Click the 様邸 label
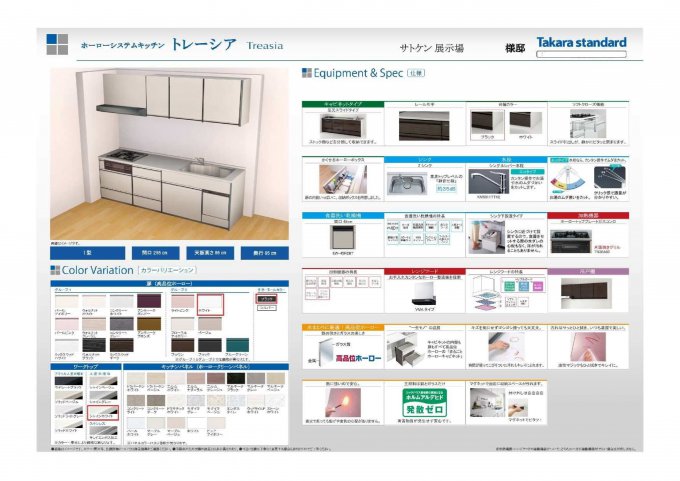The height and width of the screenshot is (481, 680). [515, 48]
